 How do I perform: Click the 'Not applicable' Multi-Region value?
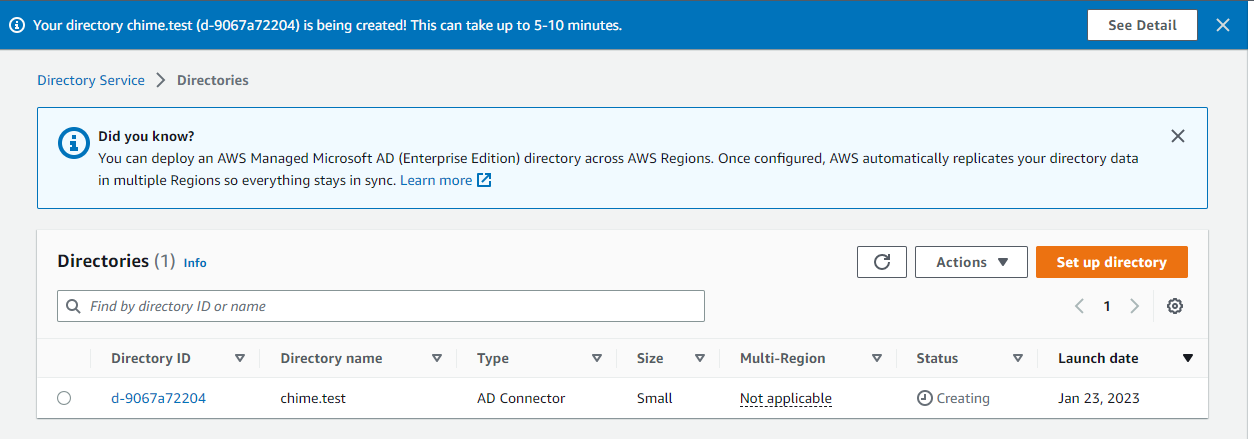tap(785, 398)
